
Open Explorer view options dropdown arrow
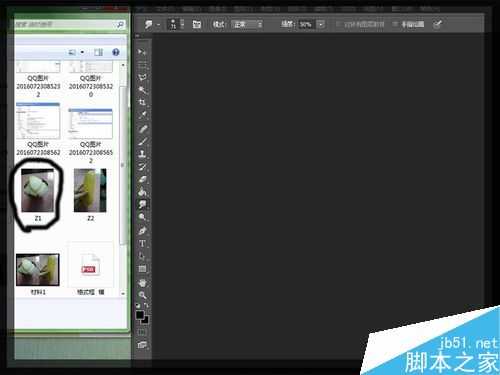pyautogui.click(x=82, y=52)
